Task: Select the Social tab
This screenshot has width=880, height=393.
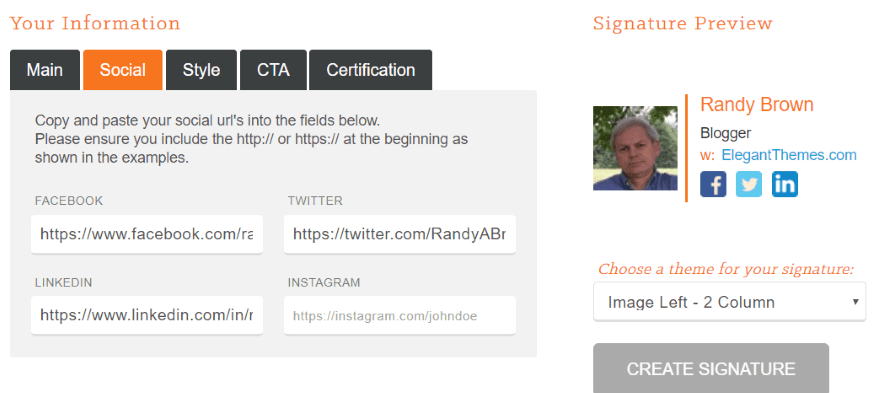Action: (123, 70)
